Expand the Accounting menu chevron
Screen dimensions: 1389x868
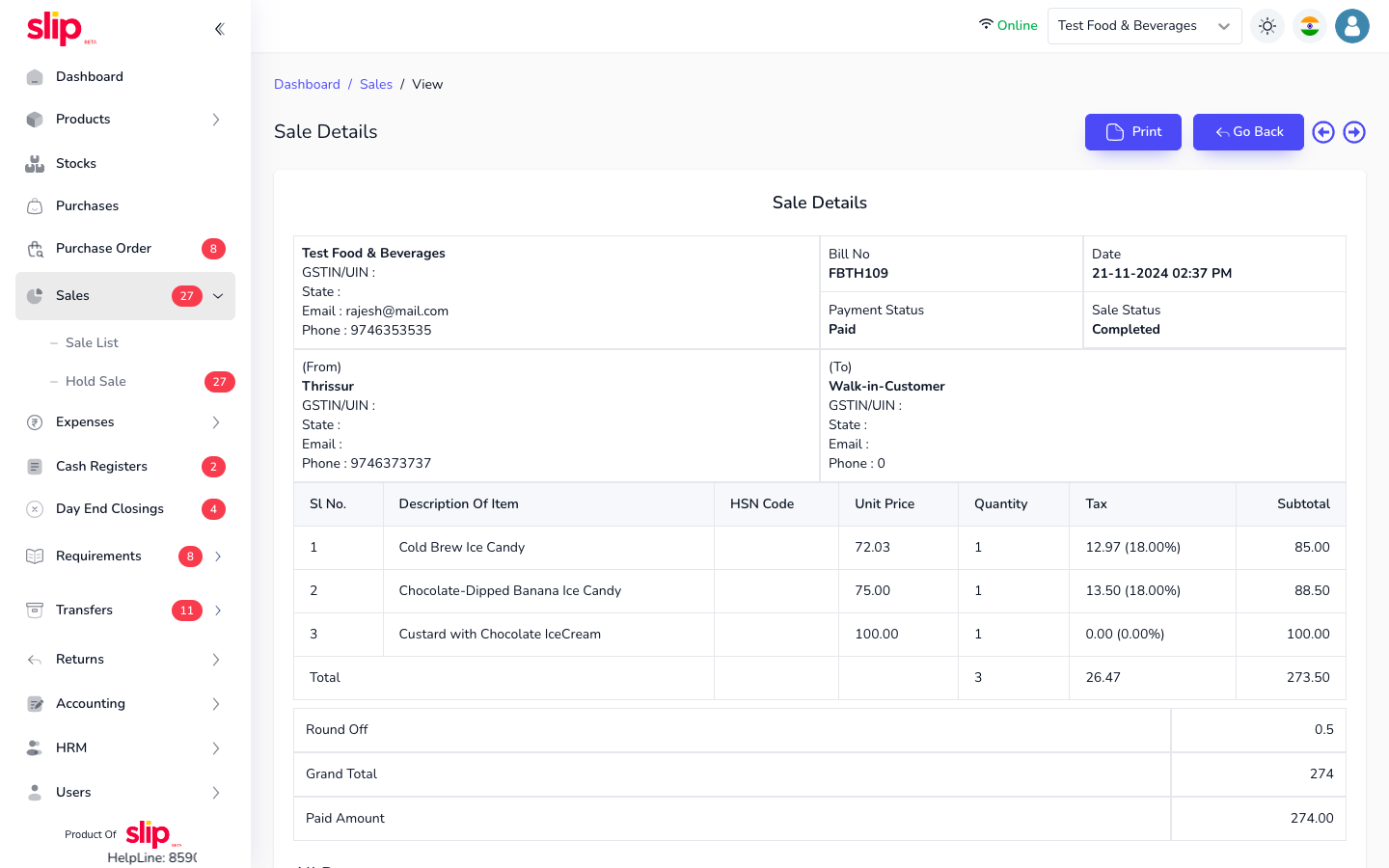[216, 704]
